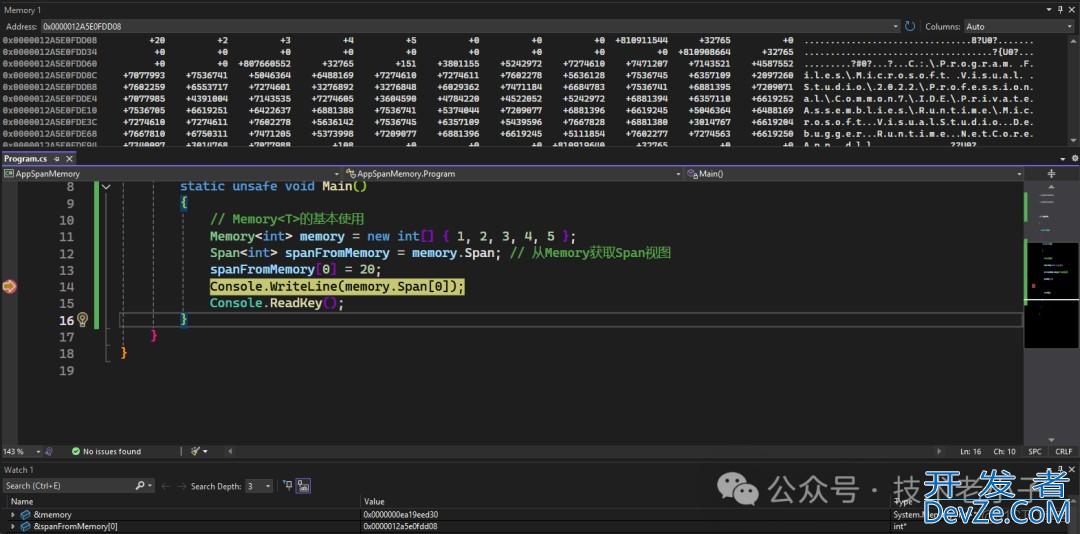1080x534 pixels.
Task: Open the editor tab settings gear icon
Action: 1074,158
